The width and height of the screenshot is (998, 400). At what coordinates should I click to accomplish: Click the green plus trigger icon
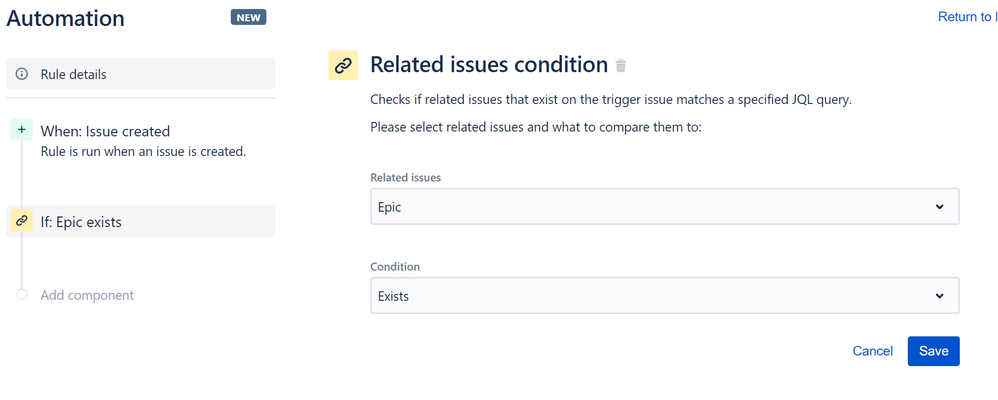22,130
